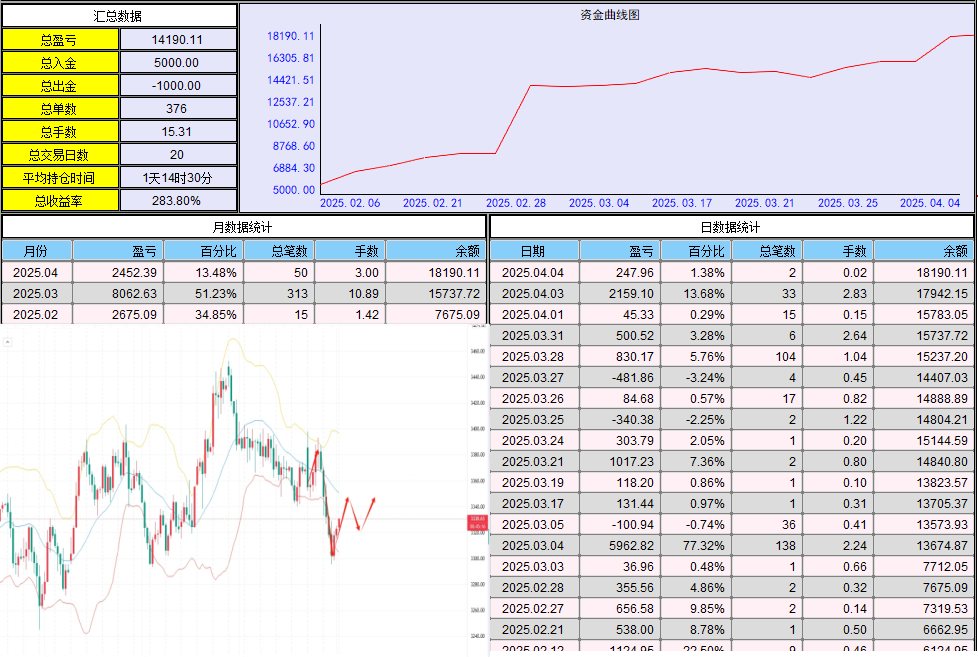Viewport: 978px width, 657px height.
Task: Click the total orders value 376
Action: tap(178, 109)
